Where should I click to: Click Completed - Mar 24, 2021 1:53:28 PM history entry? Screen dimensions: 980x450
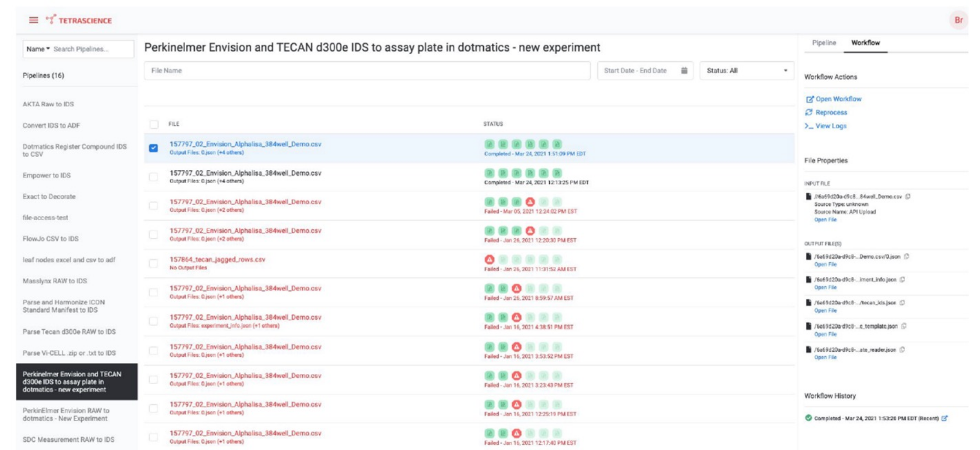pyautogui.click(x=876, y=418)
